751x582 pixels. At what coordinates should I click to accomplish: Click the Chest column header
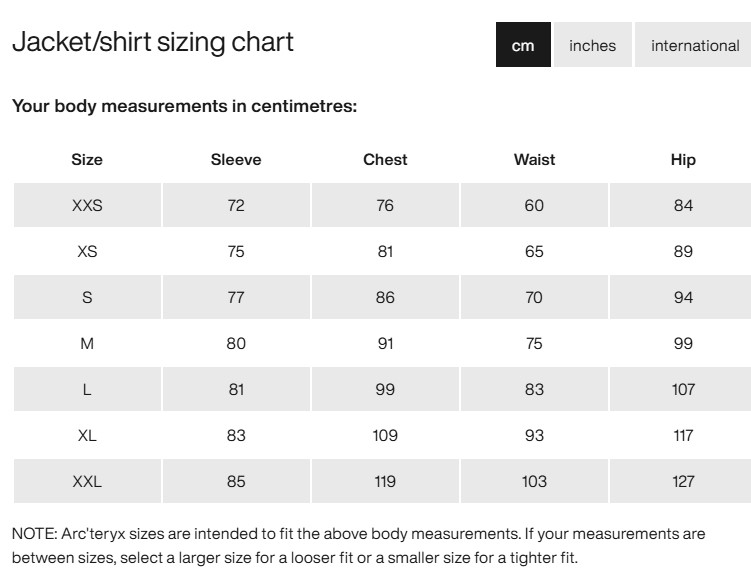pos(385,159)
